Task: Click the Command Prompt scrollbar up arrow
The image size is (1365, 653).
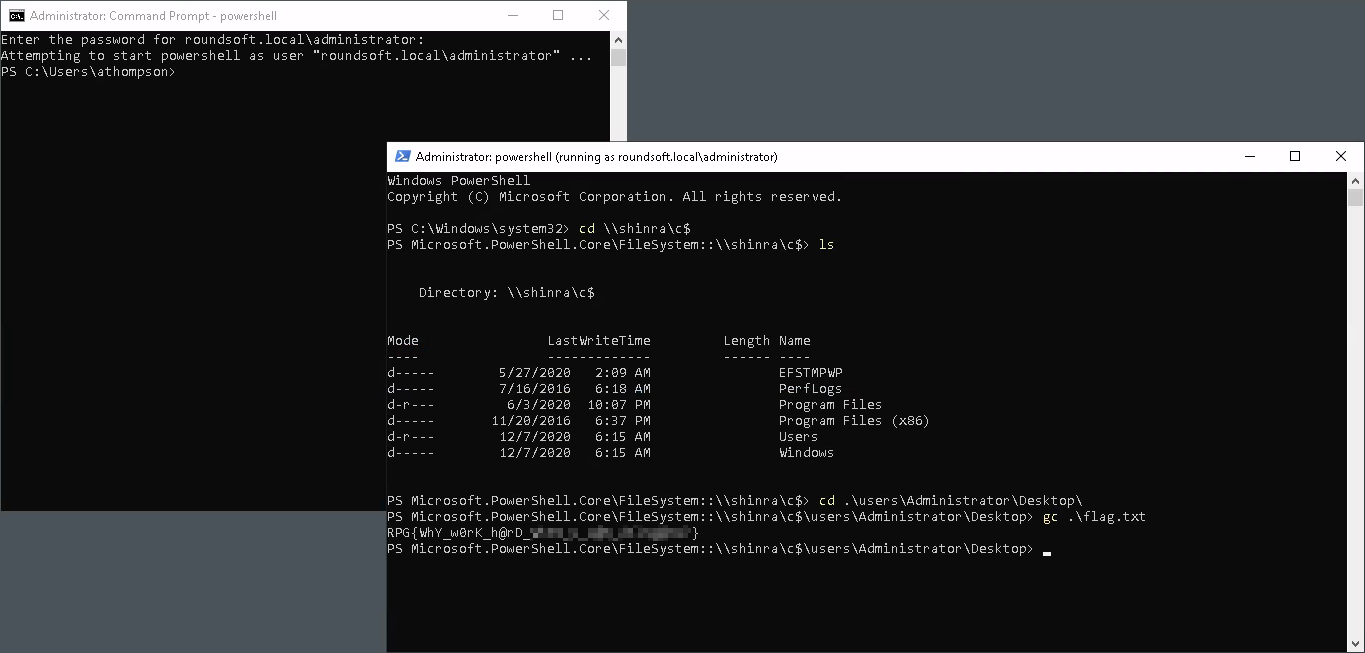Action: pyautogui.click(x=618, y=39)
